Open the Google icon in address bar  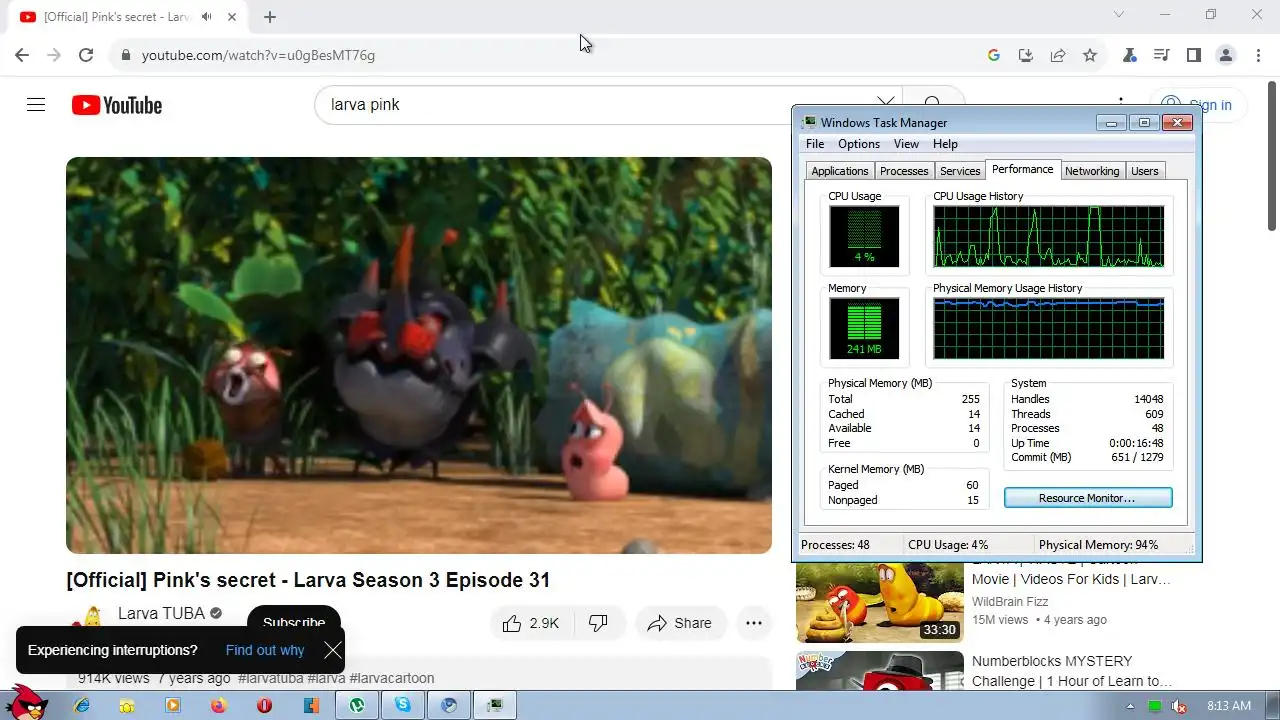[994, 55]
